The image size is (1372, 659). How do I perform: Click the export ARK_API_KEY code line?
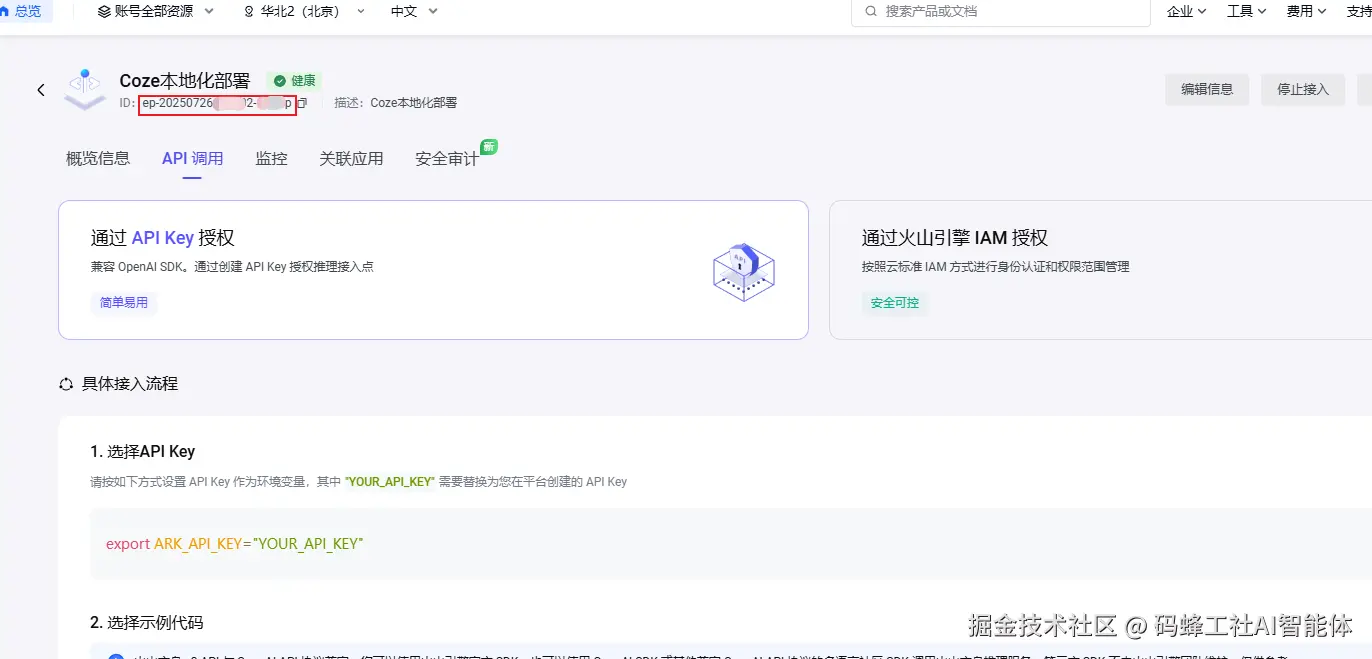[234, 543]
